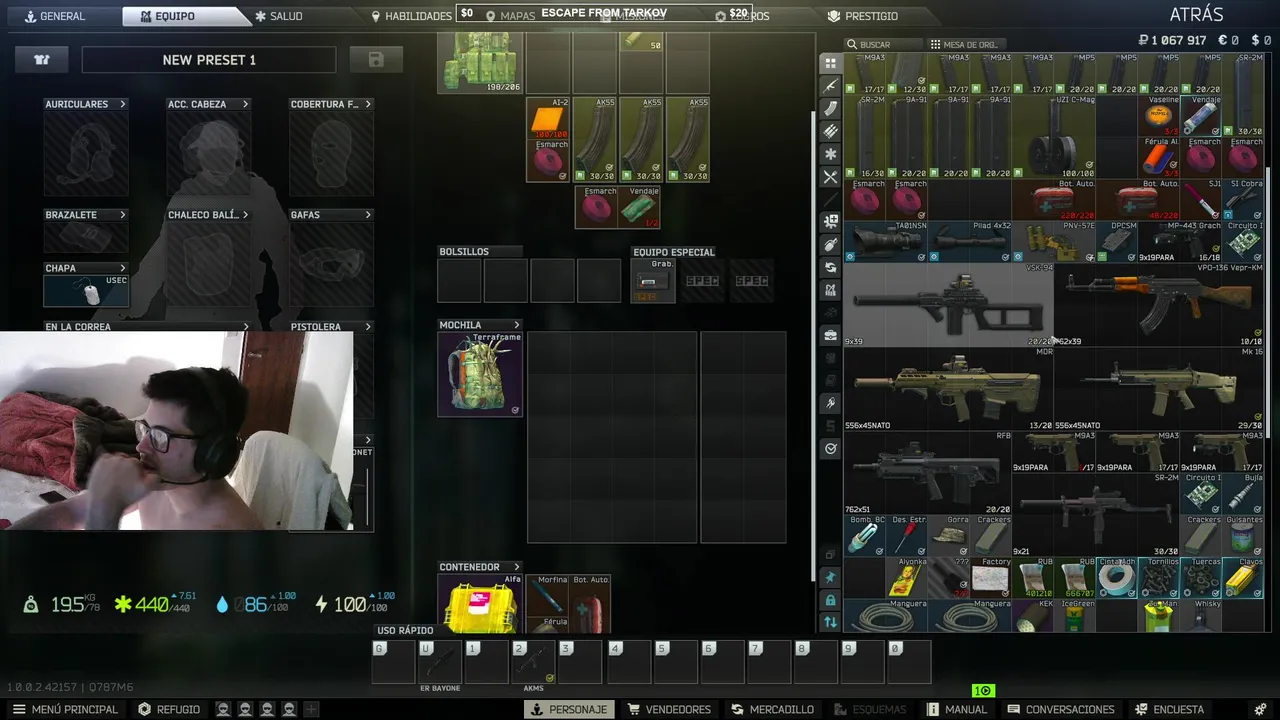Screen dimensions: 1280x720
Task: Filter stash by armor gear icon
Action: (x=830, y=290)
